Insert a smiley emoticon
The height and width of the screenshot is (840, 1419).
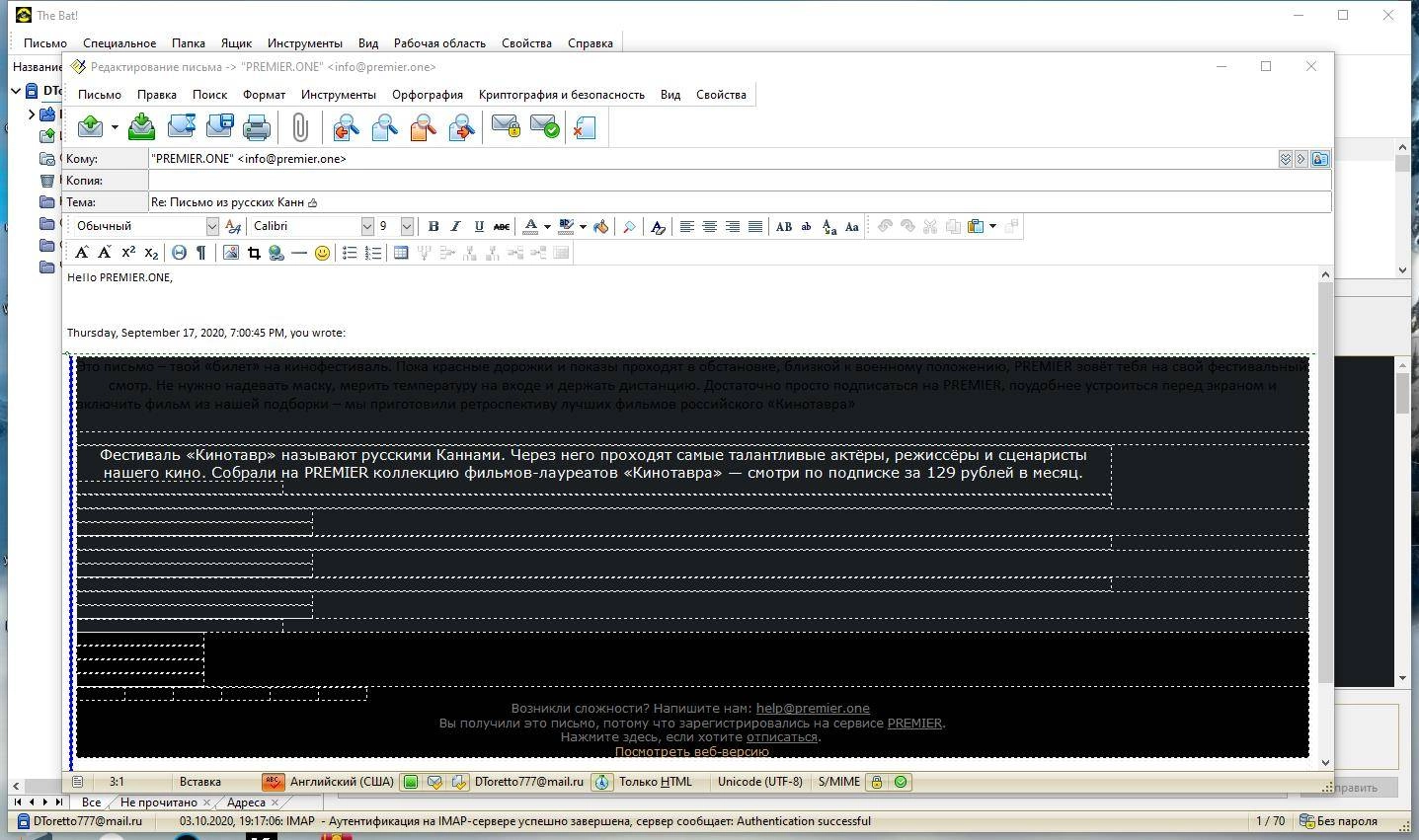click(x=322, y=253)
